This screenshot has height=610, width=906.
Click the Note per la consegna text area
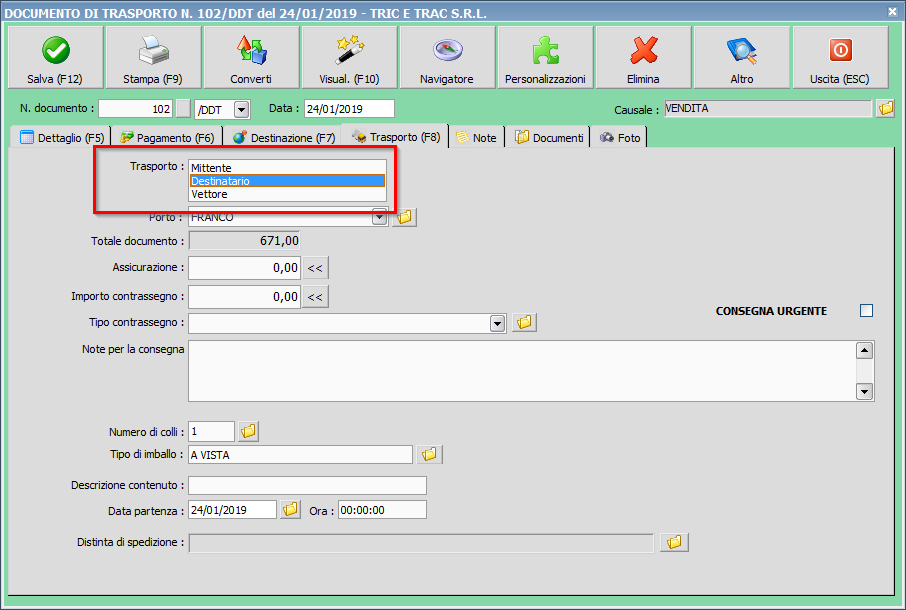coord(522,371)
